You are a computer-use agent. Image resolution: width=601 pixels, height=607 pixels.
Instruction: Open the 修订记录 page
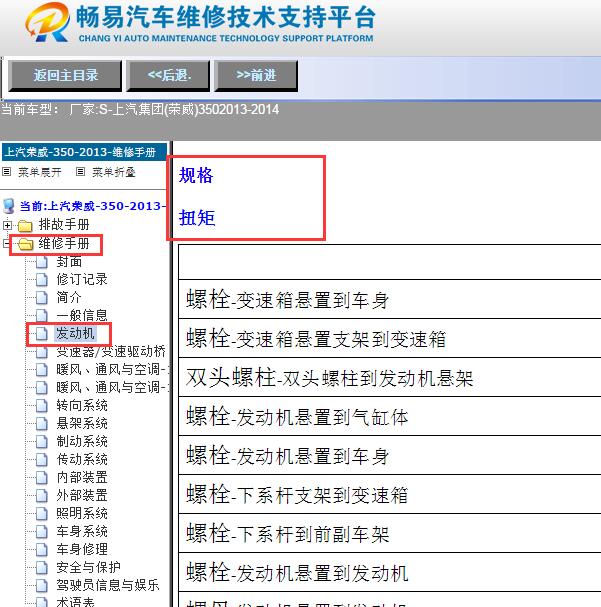[82, 279]
